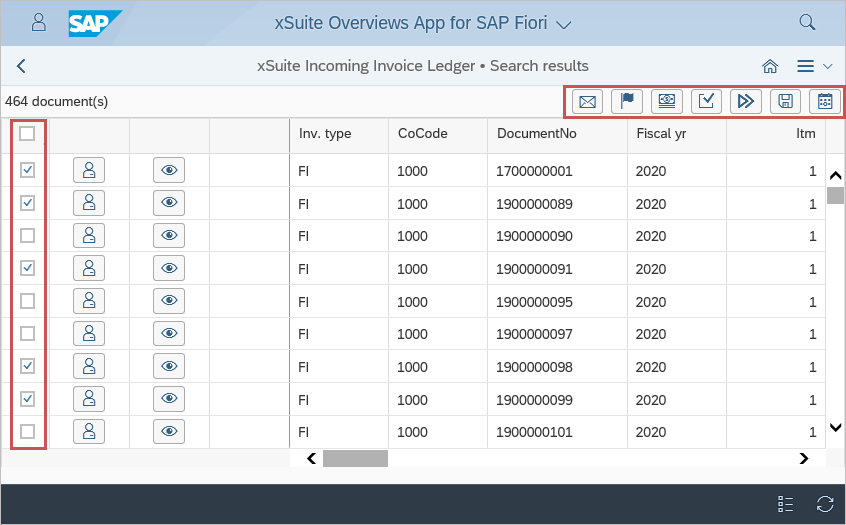Open person icon for document 1900000095
Viewport: 846px width, 525px height.
[x=89, y=301]
